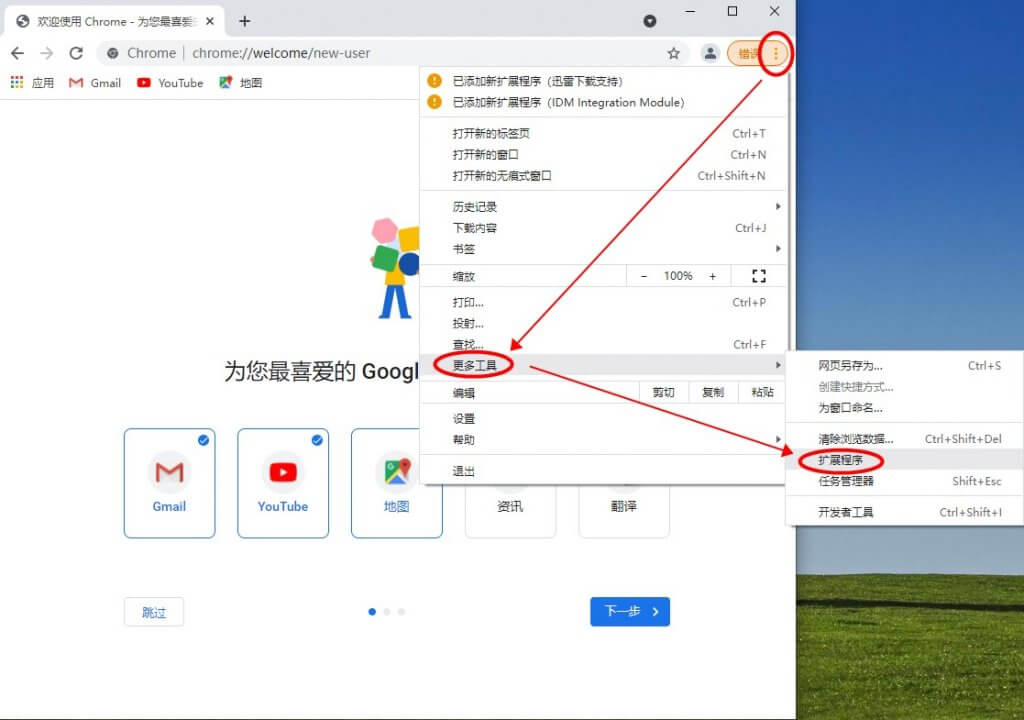This screenshot has height=720, width=1024.
Task: Open the 迅雷下载支持 extension notification
Action: [602, 81]
